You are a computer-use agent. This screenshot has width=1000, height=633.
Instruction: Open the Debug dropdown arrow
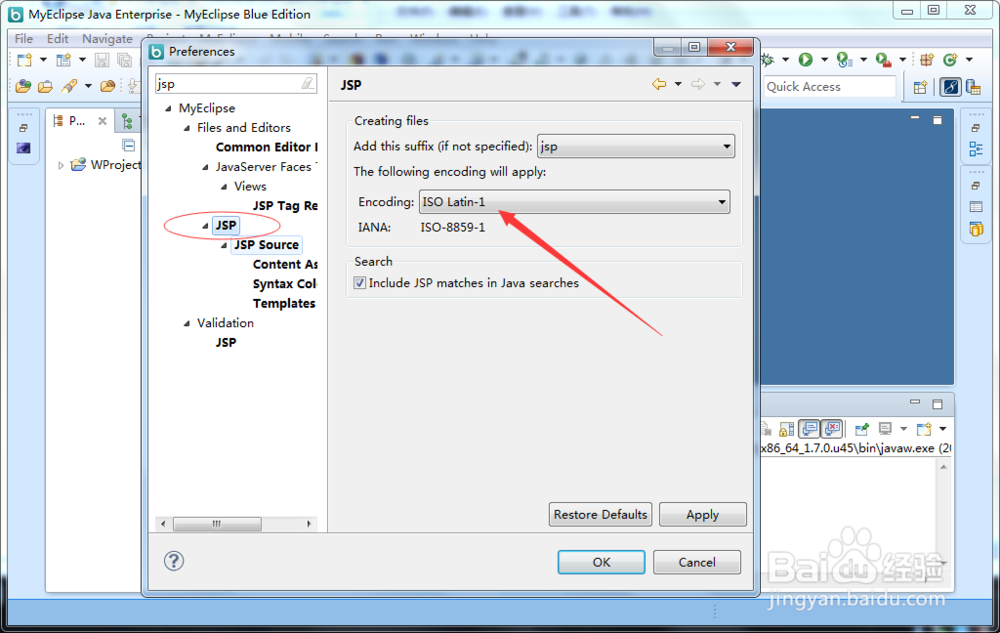786,60
